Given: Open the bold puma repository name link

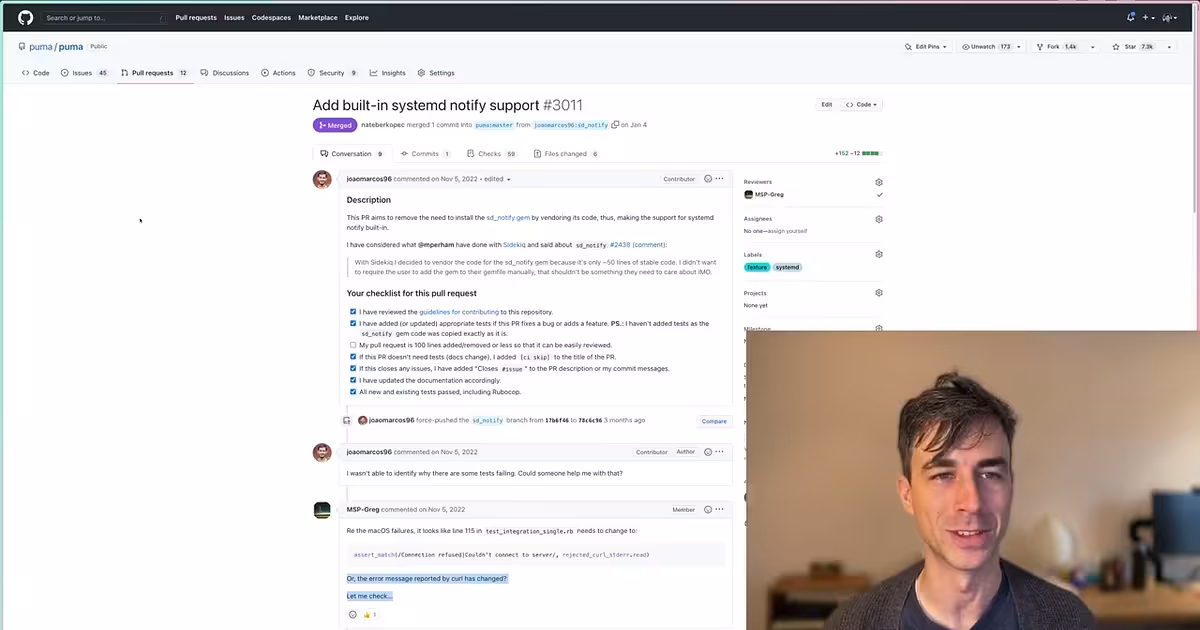Looking at the screenshot, I should 71,46.
